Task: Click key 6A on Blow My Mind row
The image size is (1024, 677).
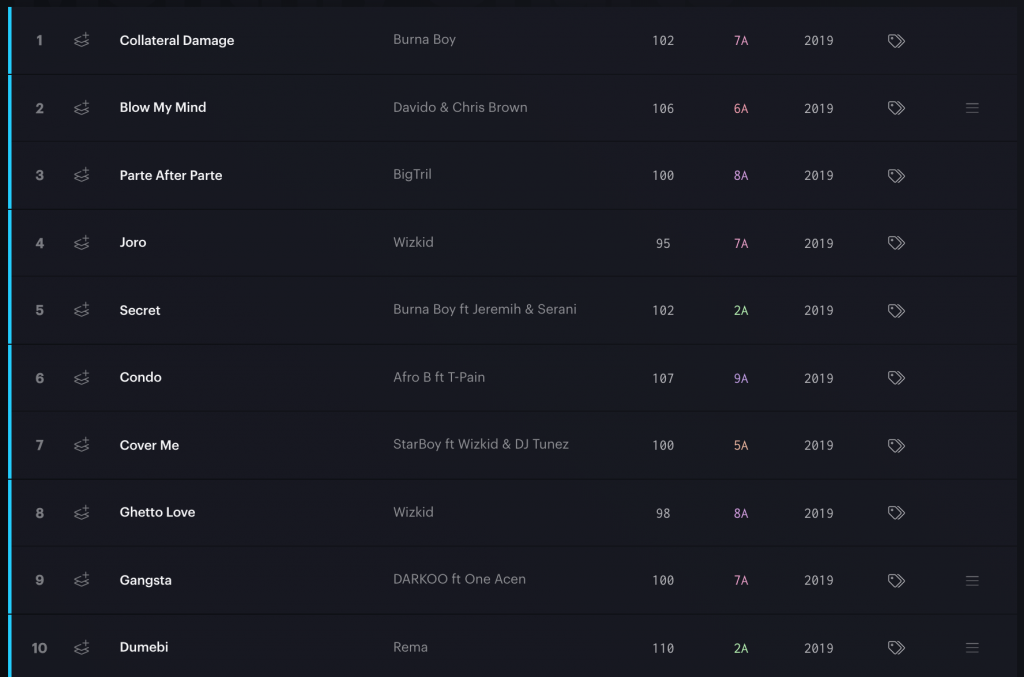Action: tap(741, 108)
